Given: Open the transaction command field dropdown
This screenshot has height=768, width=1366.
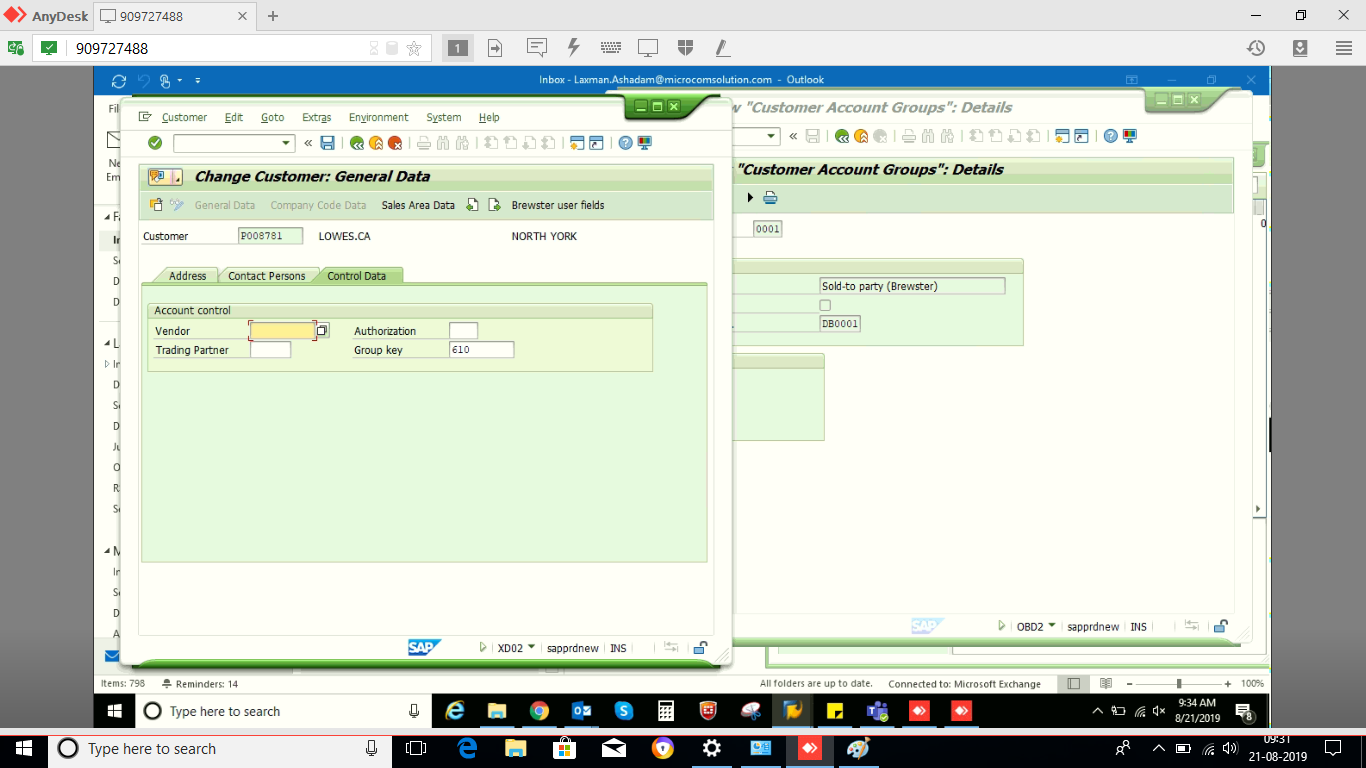Looking at the screenshot, I should point(286,143).
